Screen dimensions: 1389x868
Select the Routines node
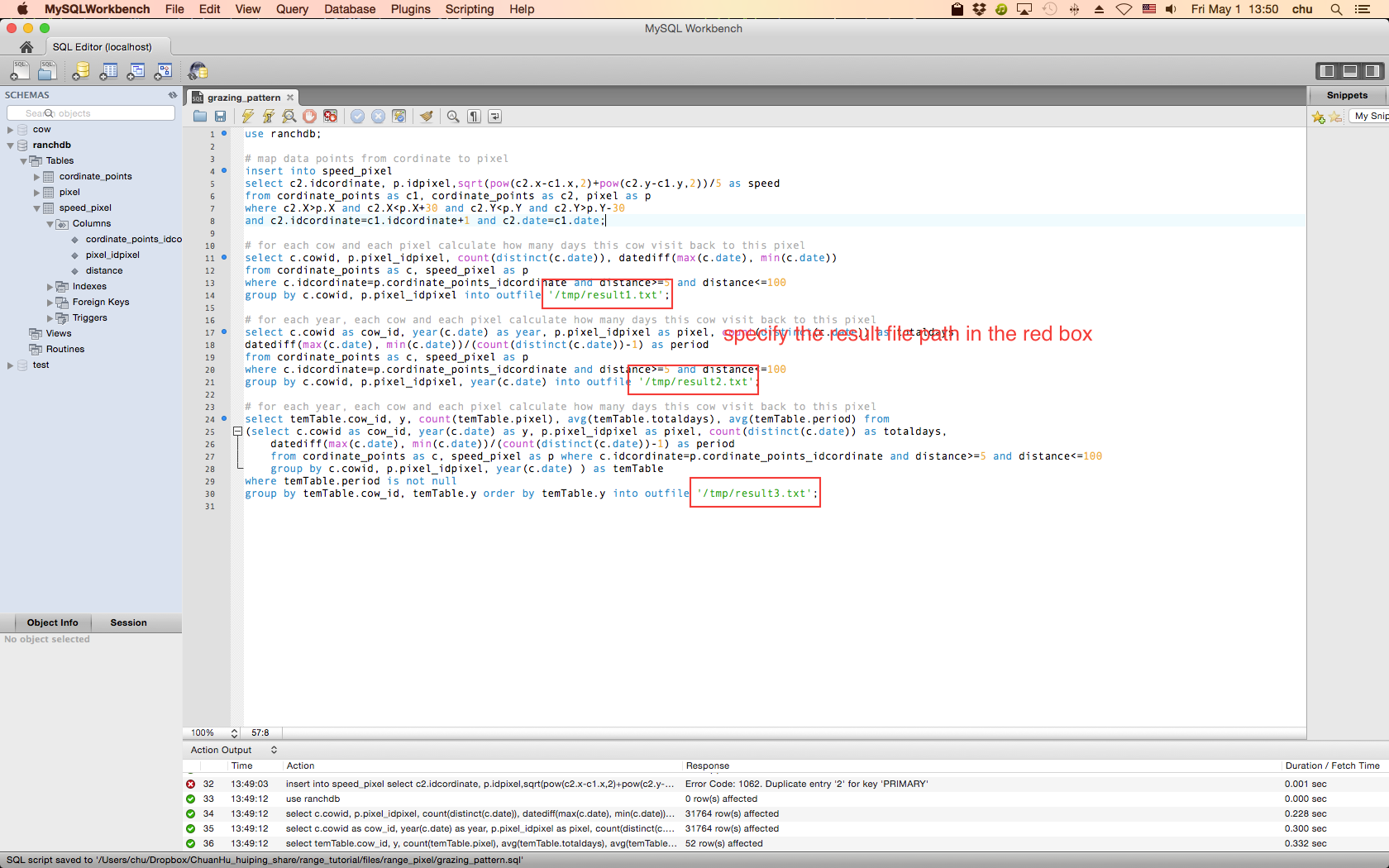click(65, 350)
